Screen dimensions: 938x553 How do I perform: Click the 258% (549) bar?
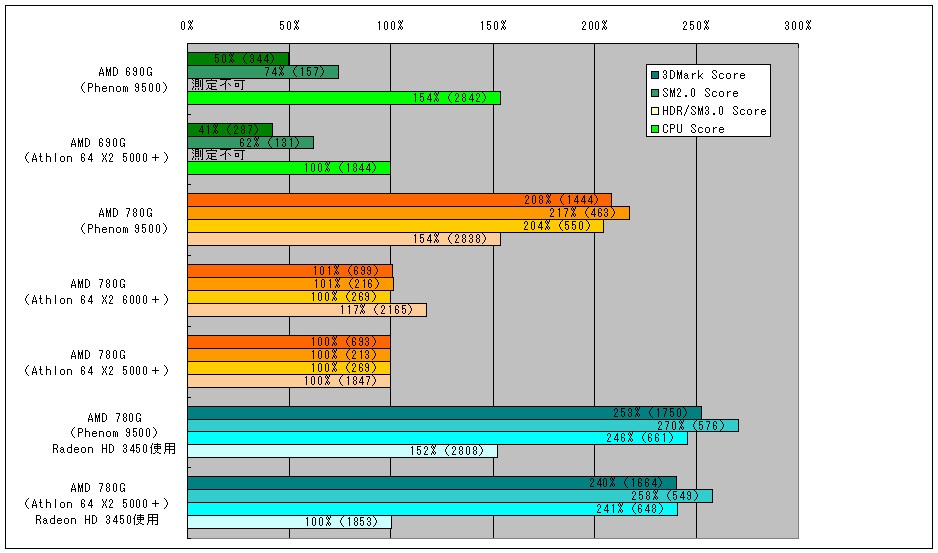coord(450,496)
